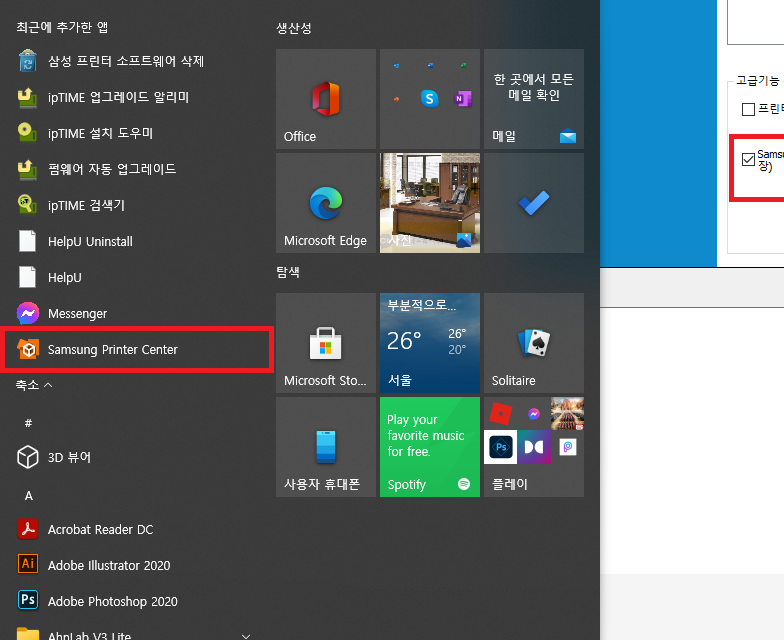Toggle the checked Samsung checkbox in installer window
This screenshot has height=640, width=784.
tap(748, 160)
